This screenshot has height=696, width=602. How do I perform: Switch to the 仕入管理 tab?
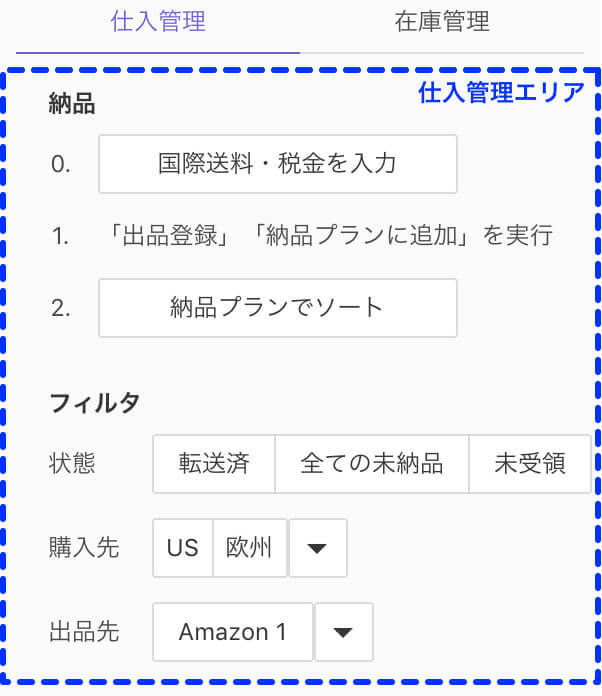coord(158,21)
